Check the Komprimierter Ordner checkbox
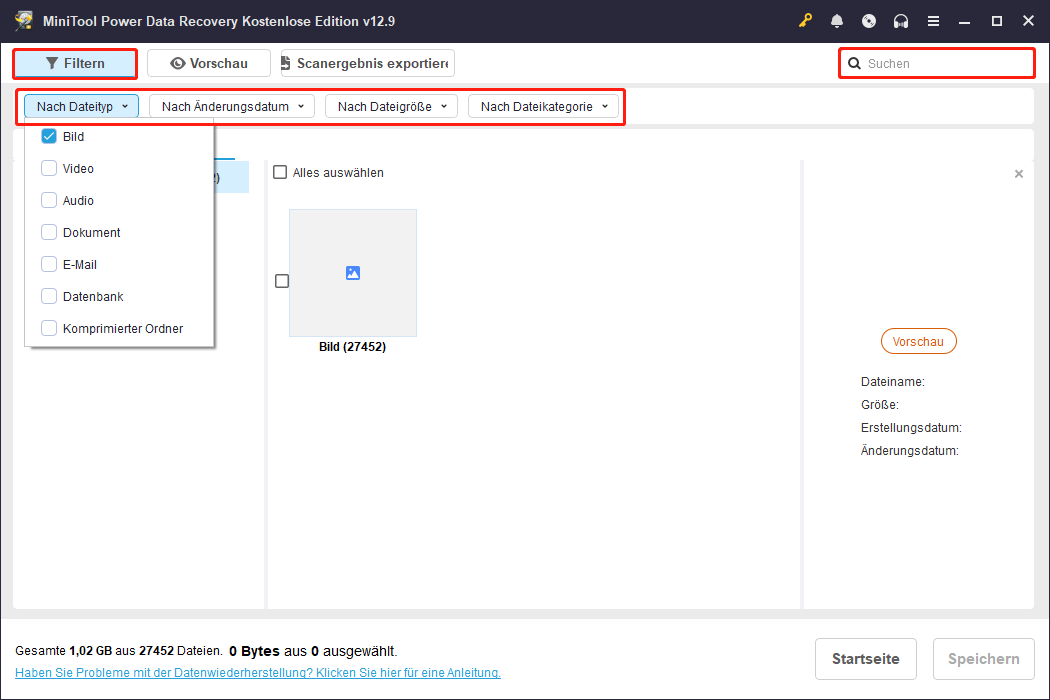Image resolution: width=1050 pixels, height=700 pixels. 49,328
